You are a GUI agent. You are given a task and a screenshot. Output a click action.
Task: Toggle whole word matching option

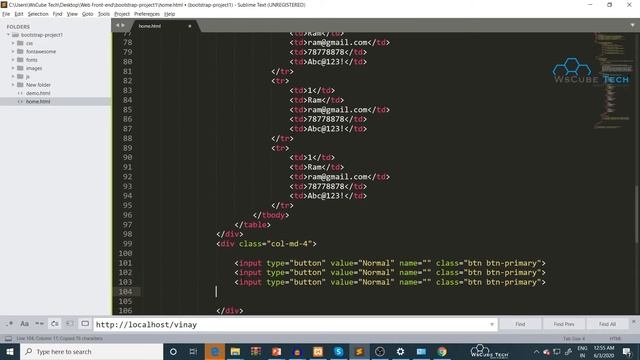point(40,324)
